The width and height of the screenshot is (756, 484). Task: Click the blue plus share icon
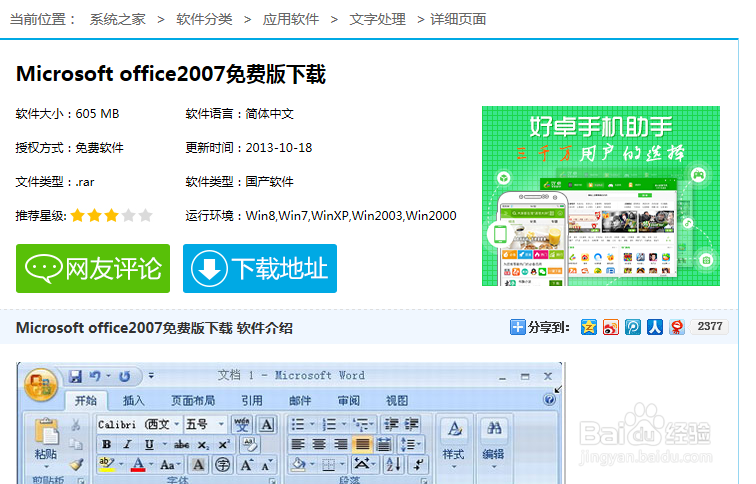tap(518, 327)
